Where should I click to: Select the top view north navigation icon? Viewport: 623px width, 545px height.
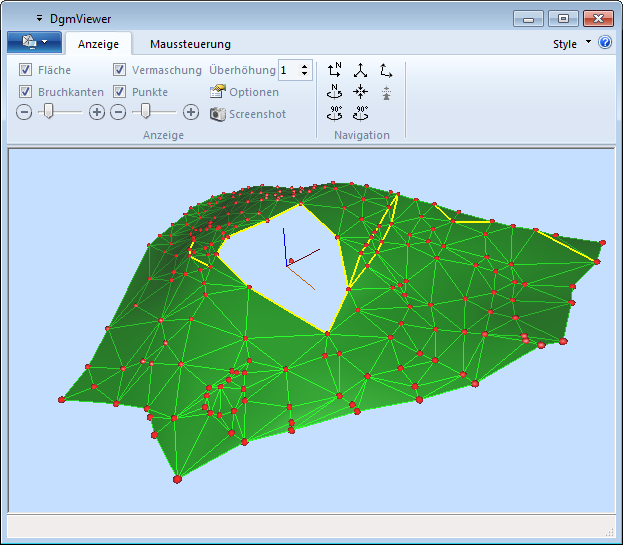coord(335,70)
